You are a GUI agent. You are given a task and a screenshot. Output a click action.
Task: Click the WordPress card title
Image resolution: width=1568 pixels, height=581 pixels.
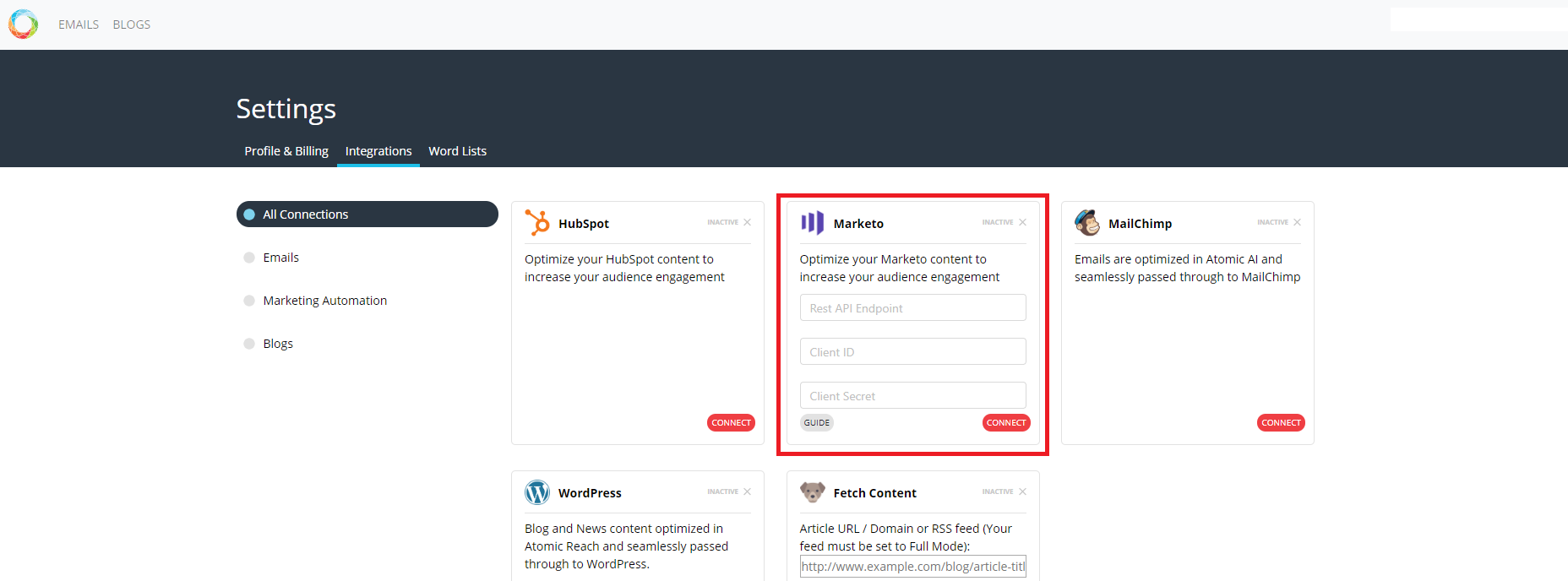tap(590, 493)
